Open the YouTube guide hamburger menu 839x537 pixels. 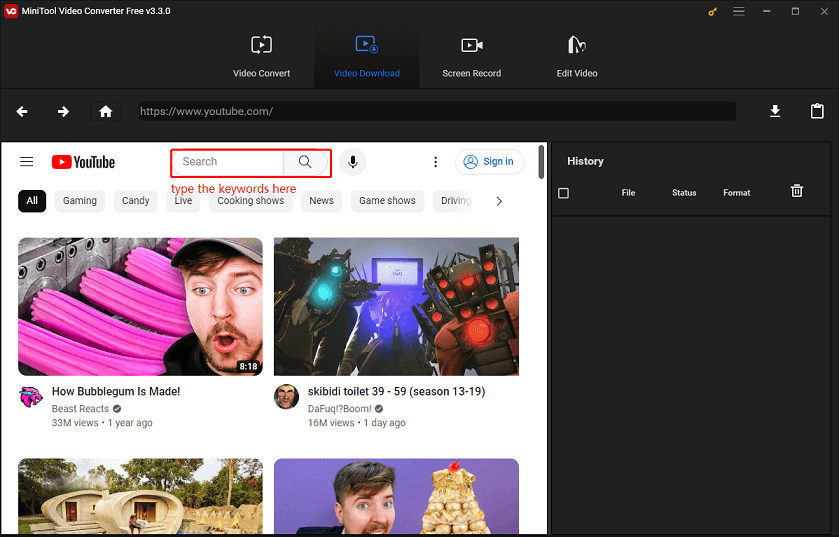pos(27,162)
